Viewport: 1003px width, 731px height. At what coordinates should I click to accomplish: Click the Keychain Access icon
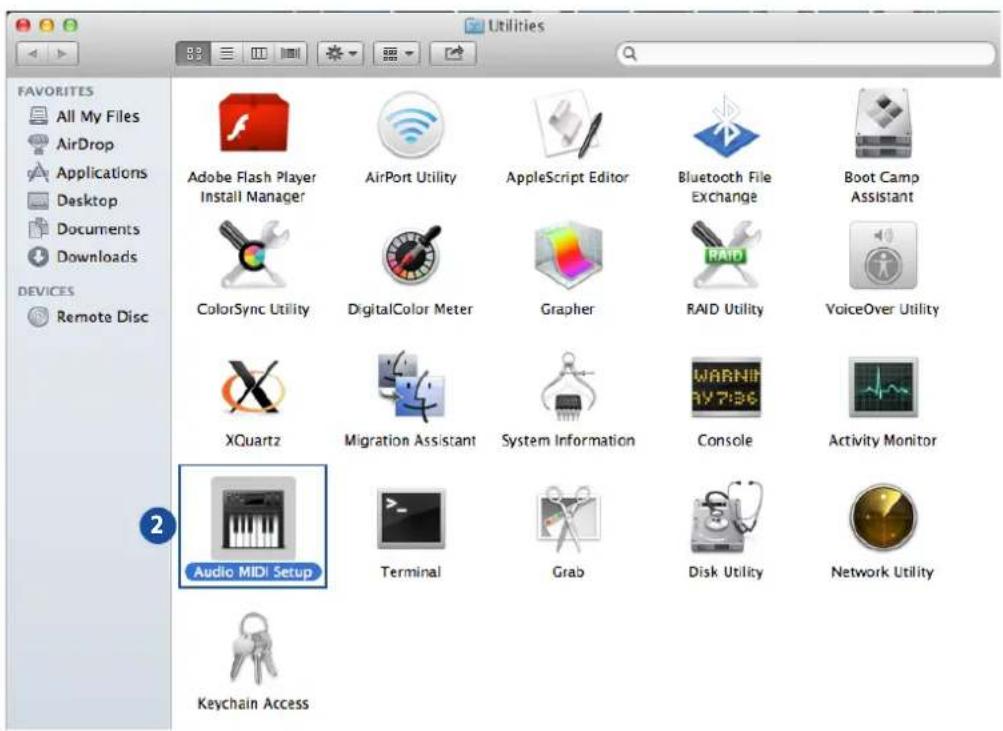[x=253, y=650]
